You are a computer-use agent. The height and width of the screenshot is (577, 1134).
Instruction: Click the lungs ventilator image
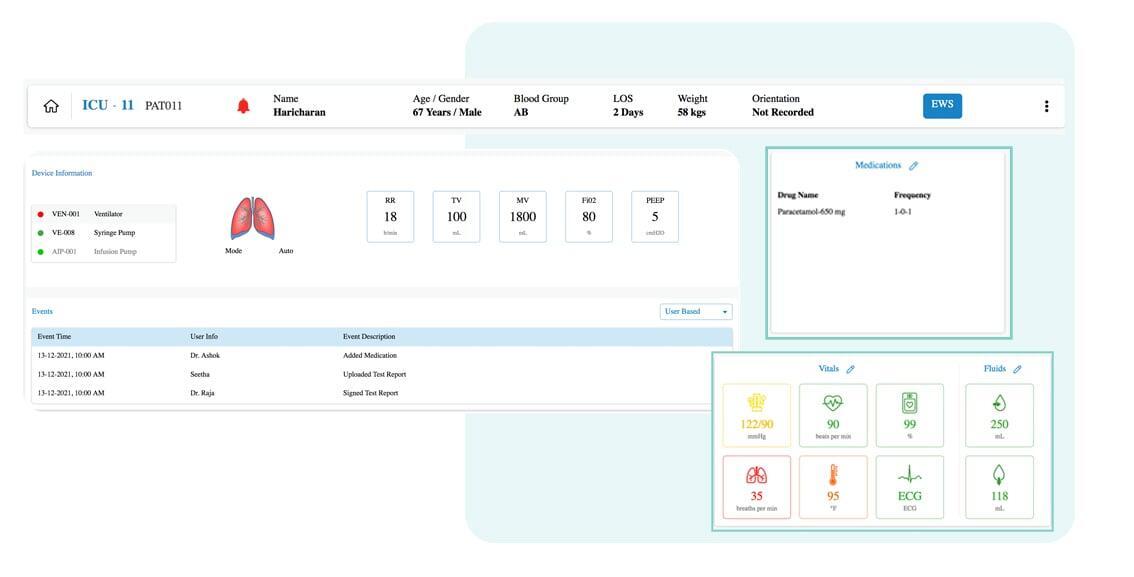[252, 218]
